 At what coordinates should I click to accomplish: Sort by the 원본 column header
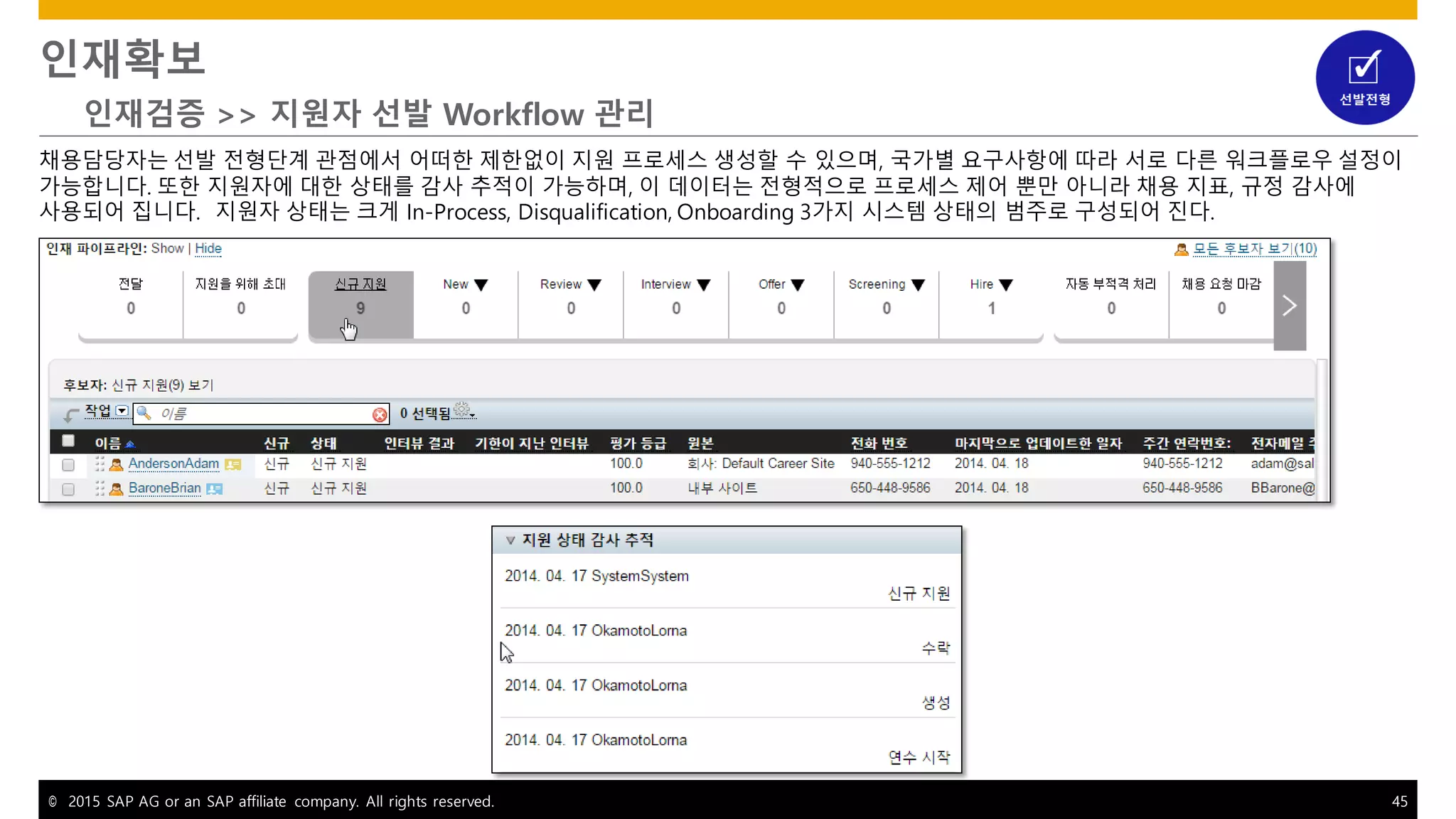click(x=700, y=444)
